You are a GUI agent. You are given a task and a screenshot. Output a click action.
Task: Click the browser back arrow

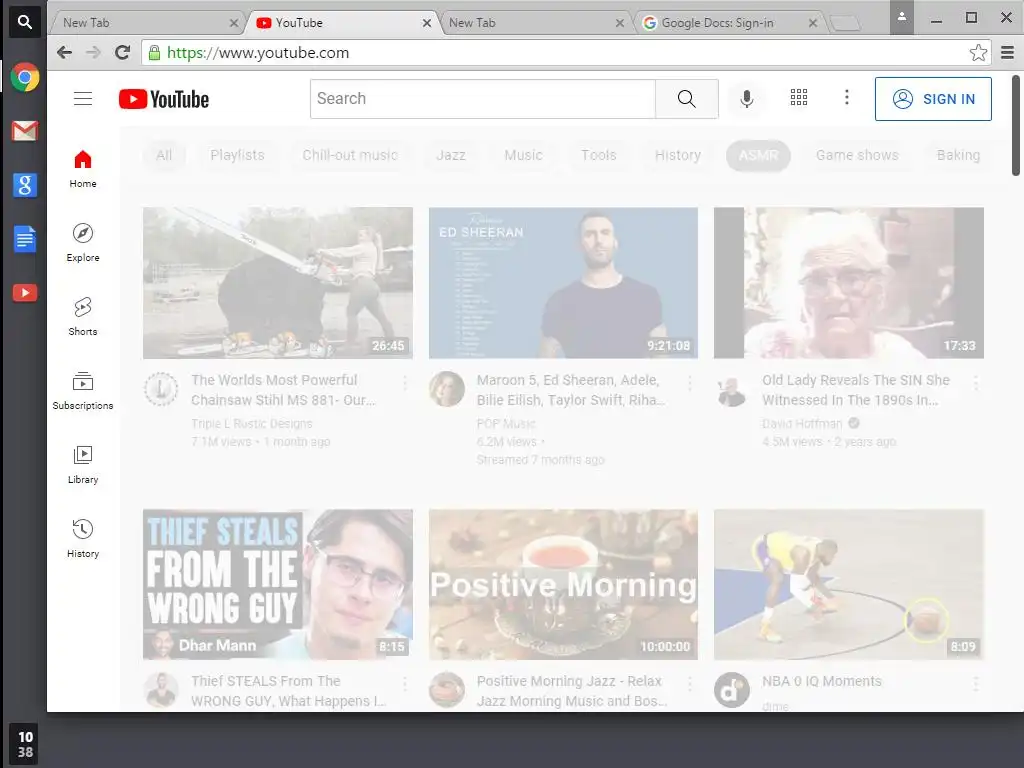64,52
